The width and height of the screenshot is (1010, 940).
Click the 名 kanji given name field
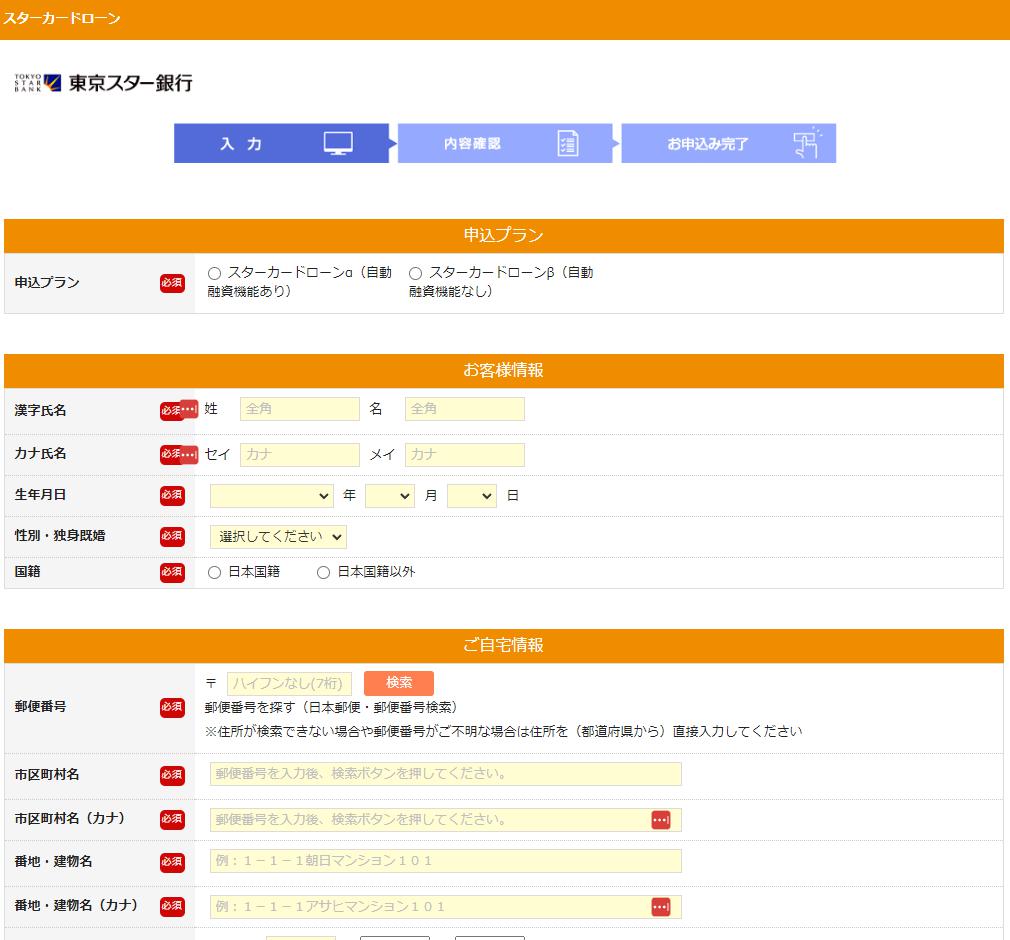pos(464,409)
